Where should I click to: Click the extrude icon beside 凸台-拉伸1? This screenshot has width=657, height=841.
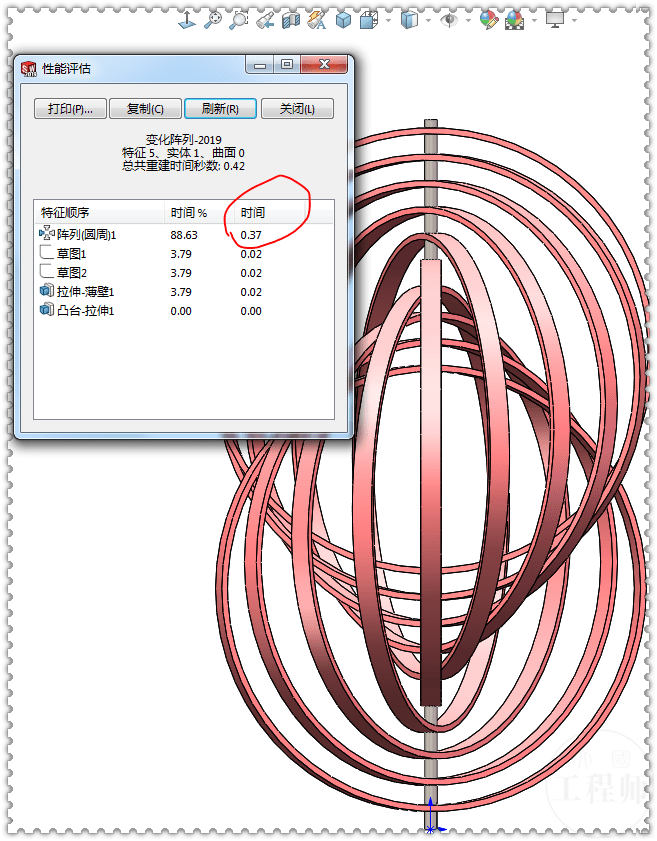[x=47, y=309]
